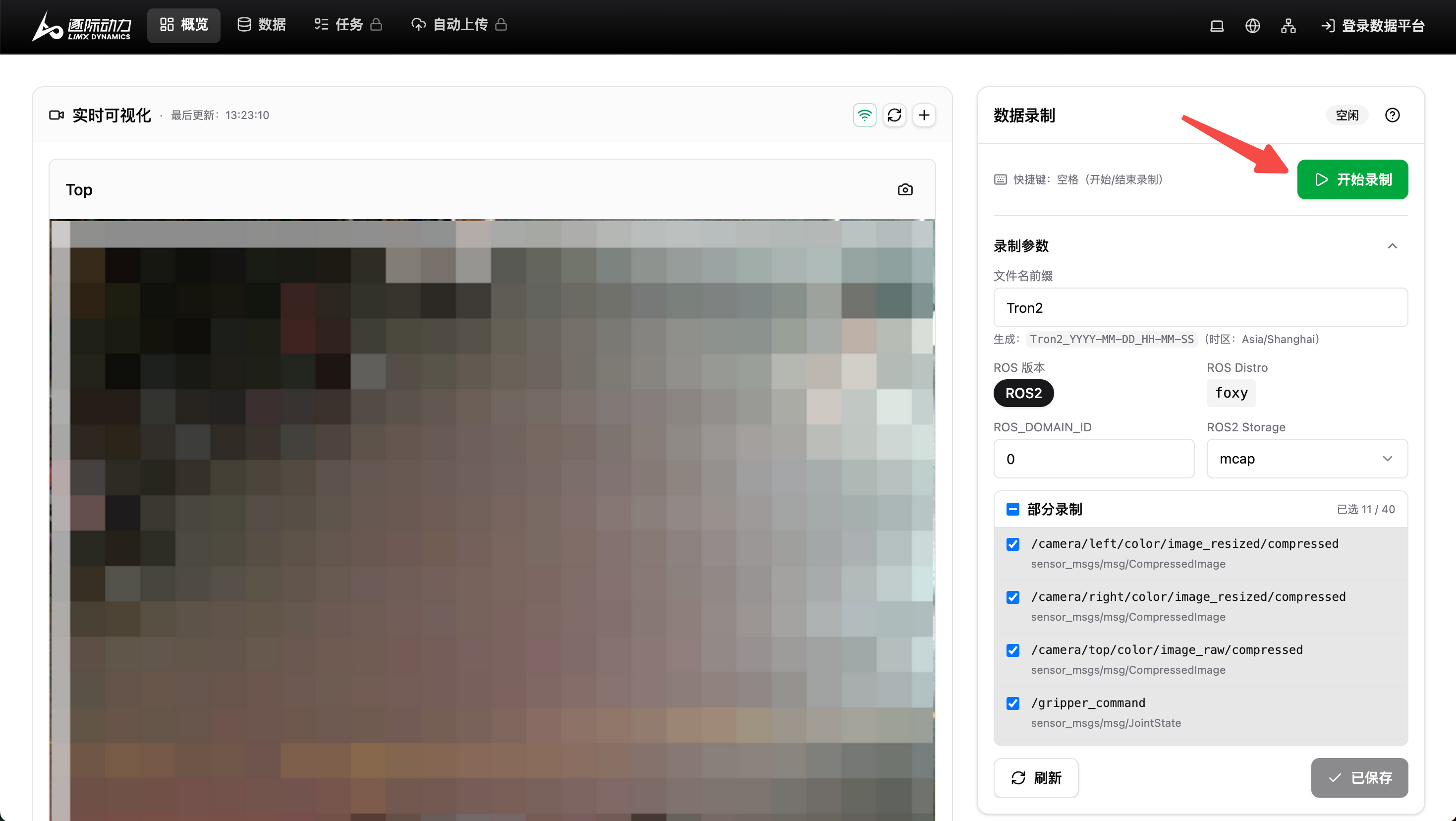Refresh the real-time visualization panel

[x=894, y=116]
